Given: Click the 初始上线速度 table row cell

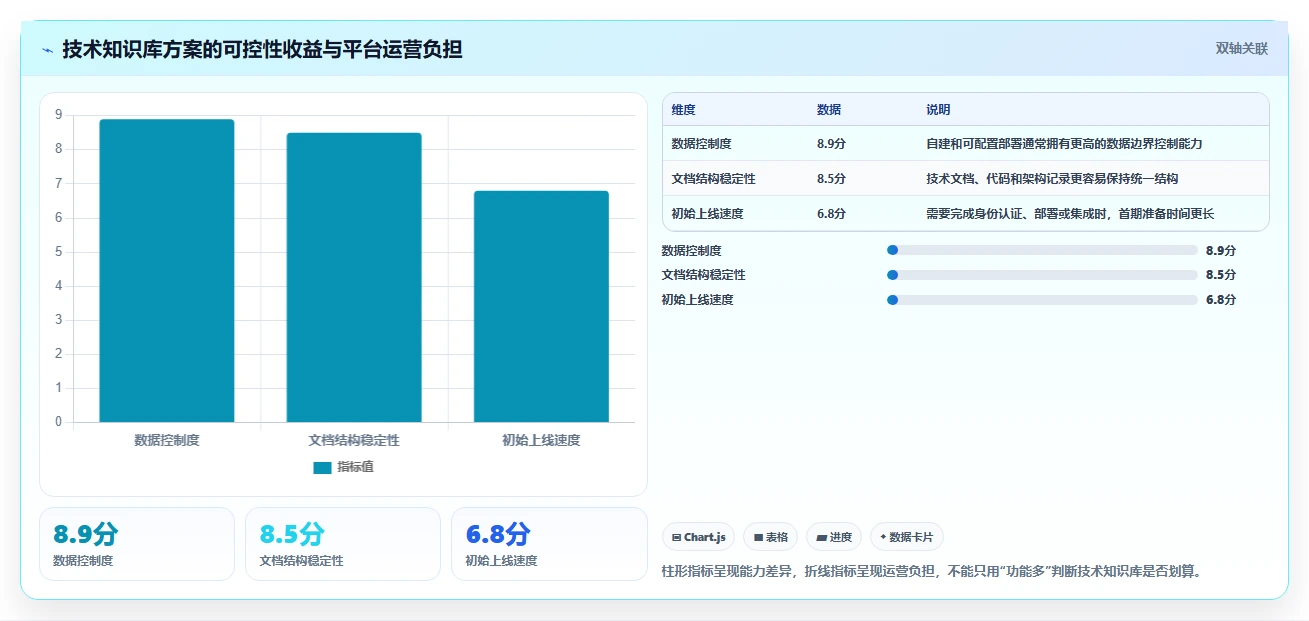Looking at the screenshot, I should [707, 214].
